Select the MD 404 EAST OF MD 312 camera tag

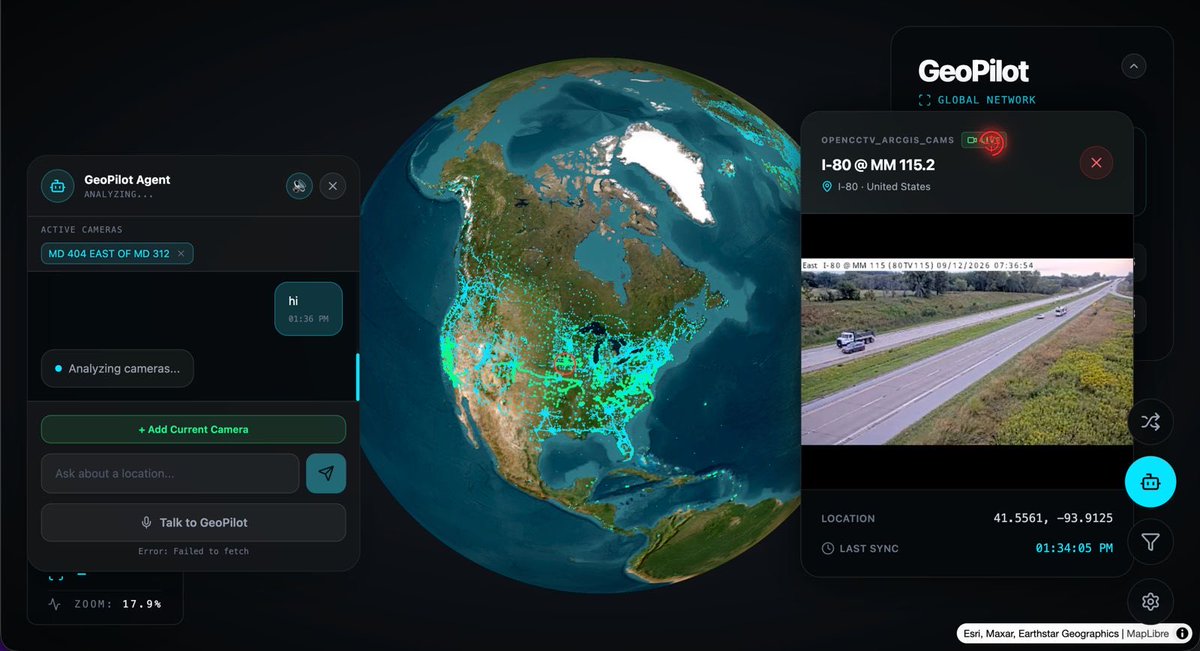117,254
